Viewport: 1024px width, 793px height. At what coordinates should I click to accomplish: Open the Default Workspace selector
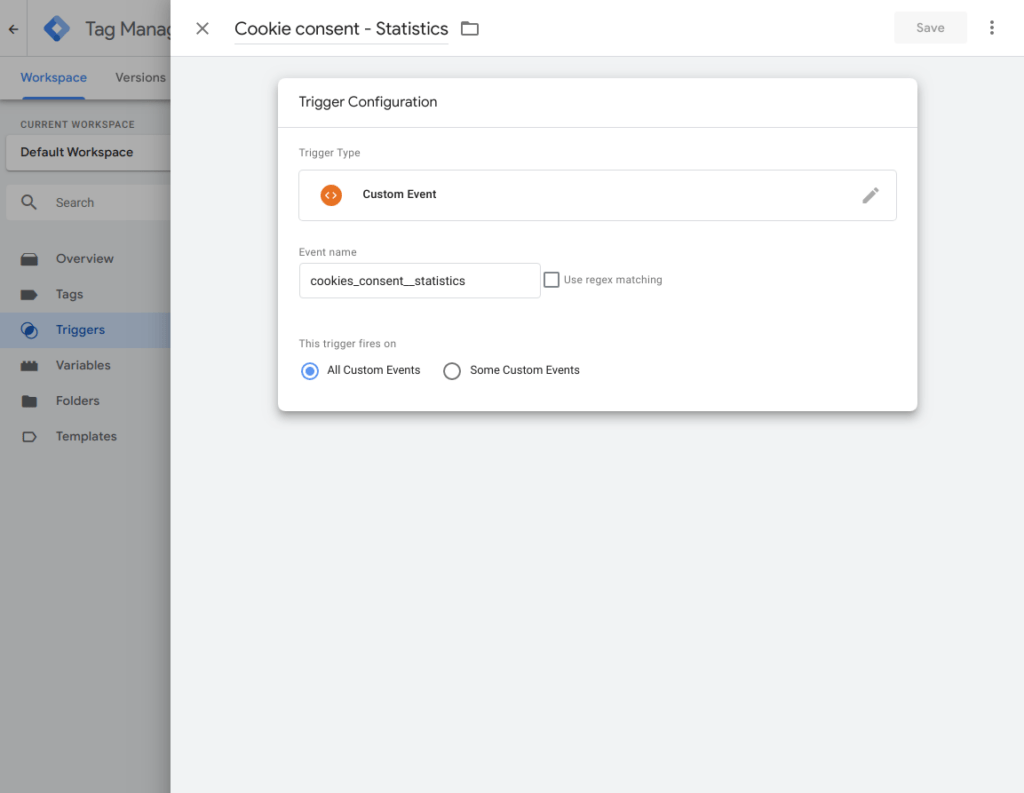pyautogui.click(x=85, y=152)
